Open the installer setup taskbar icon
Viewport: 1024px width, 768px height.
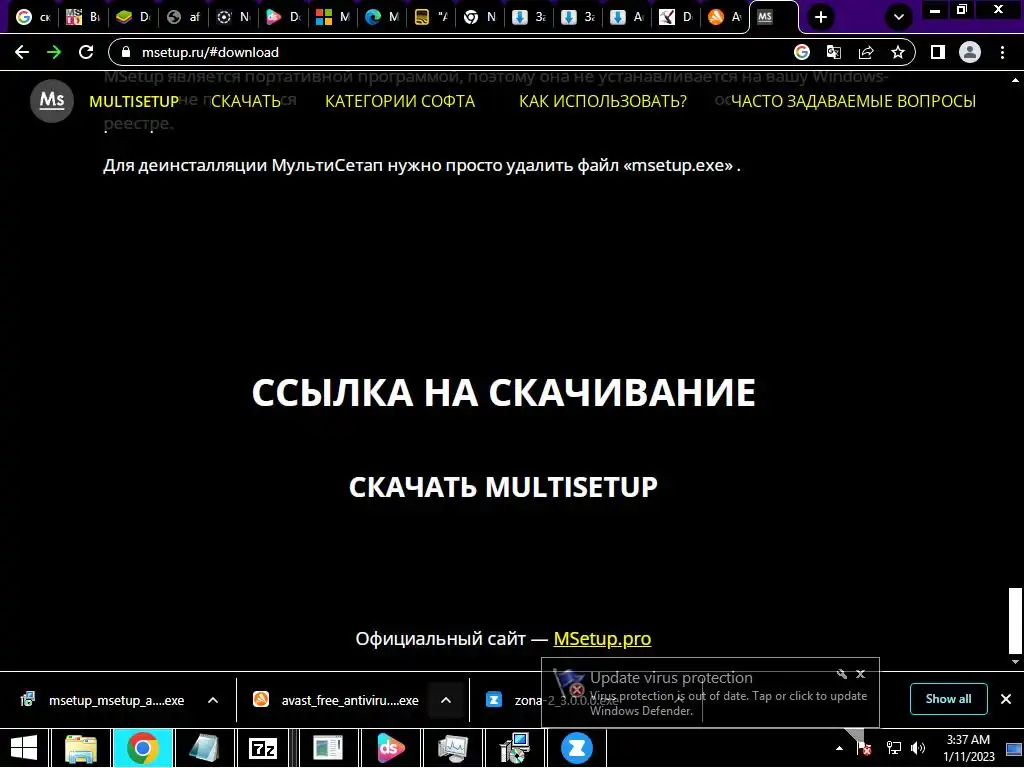pyautogui.click(x=515, y=748)
